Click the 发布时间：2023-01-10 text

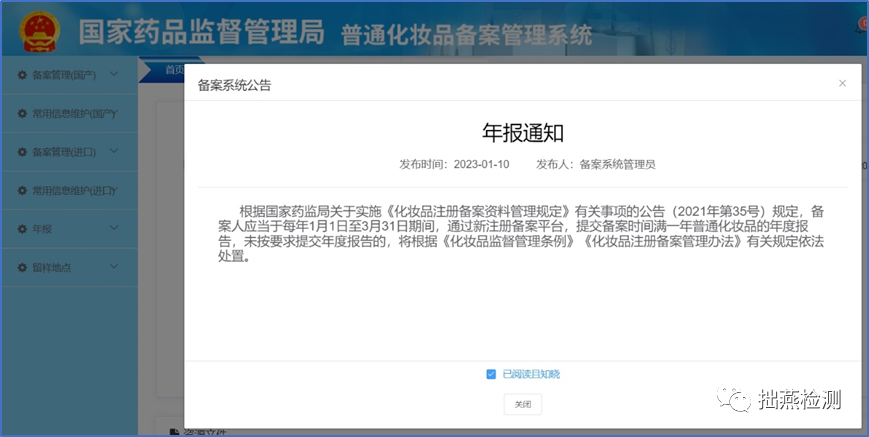coord(454,164)
